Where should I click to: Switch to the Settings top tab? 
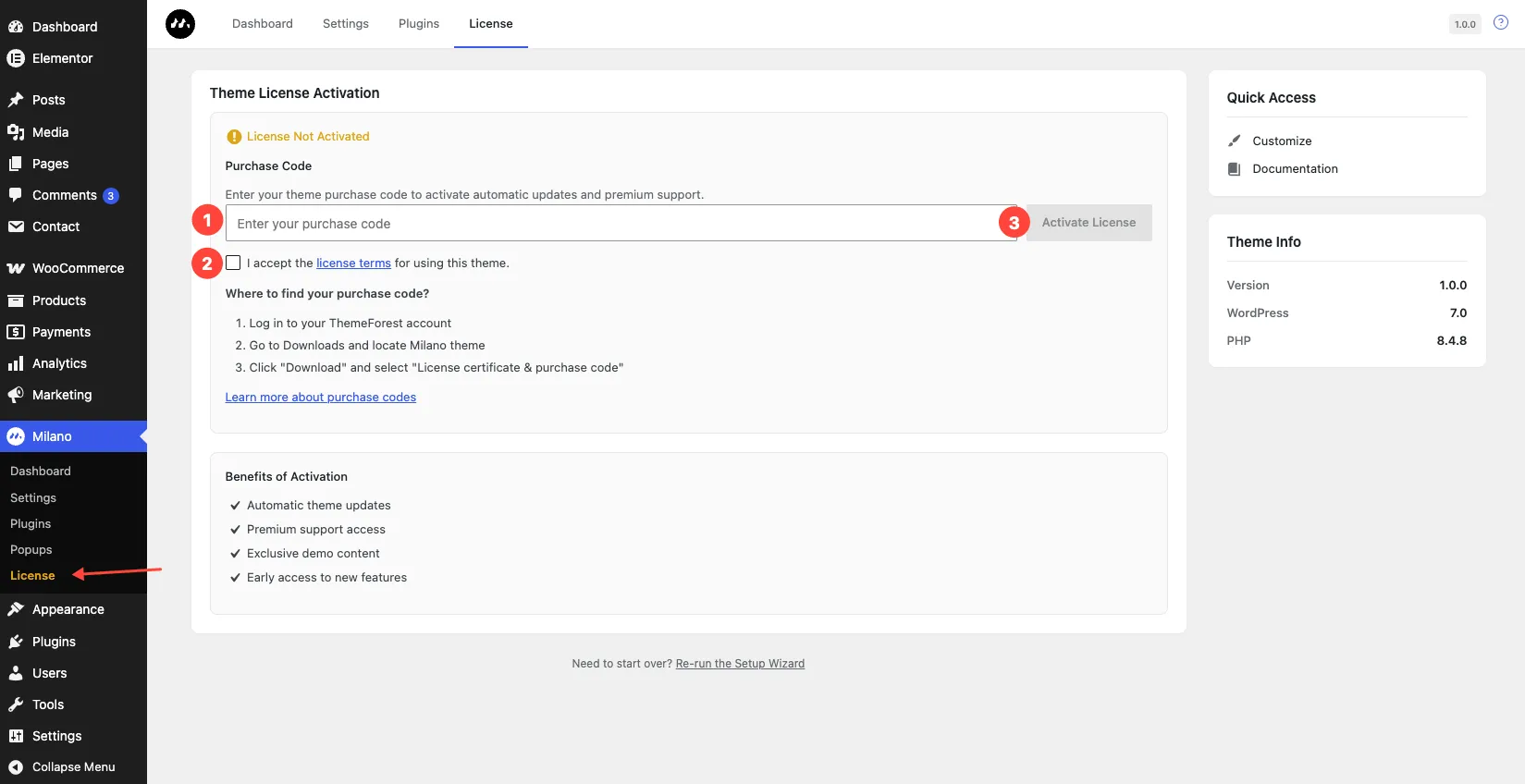click(x=346, y=24)
